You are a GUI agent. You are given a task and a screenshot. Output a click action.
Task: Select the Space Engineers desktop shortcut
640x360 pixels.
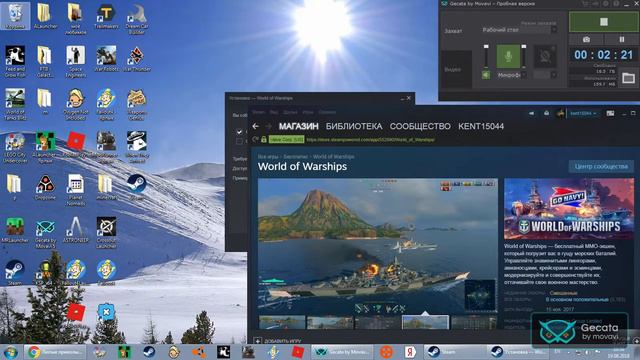tap(76, 61)
